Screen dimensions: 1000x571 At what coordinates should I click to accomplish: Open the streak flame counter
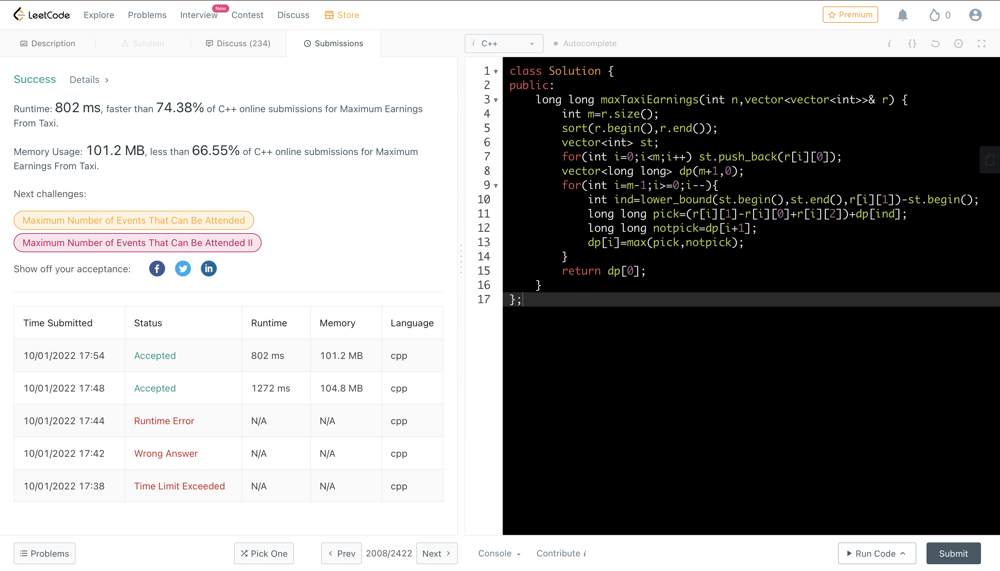(x=939, y=15)
